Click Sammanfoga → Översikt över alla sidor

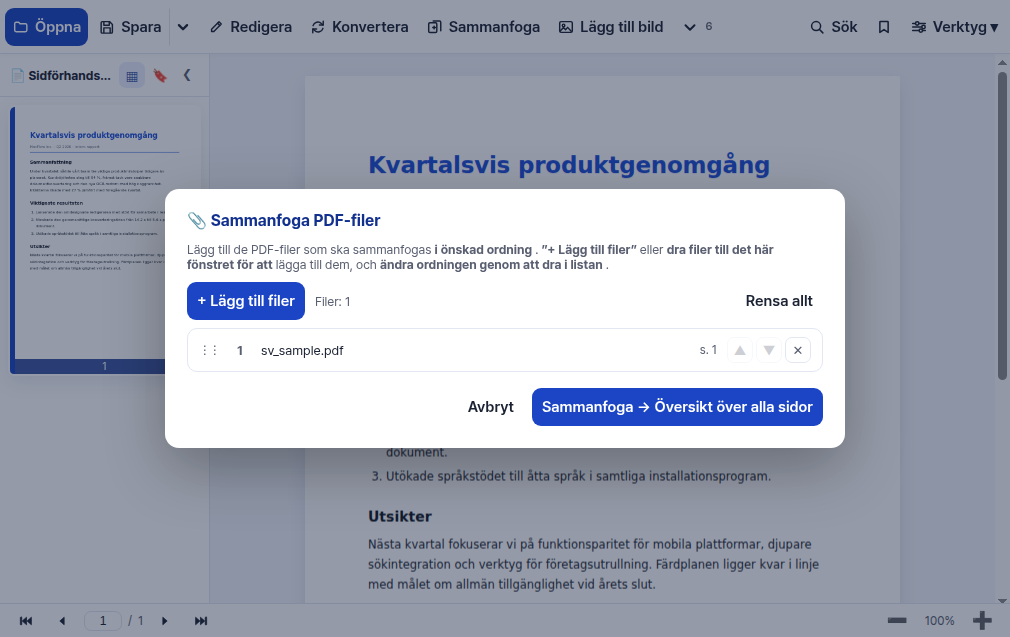click(x=677, y=407)
